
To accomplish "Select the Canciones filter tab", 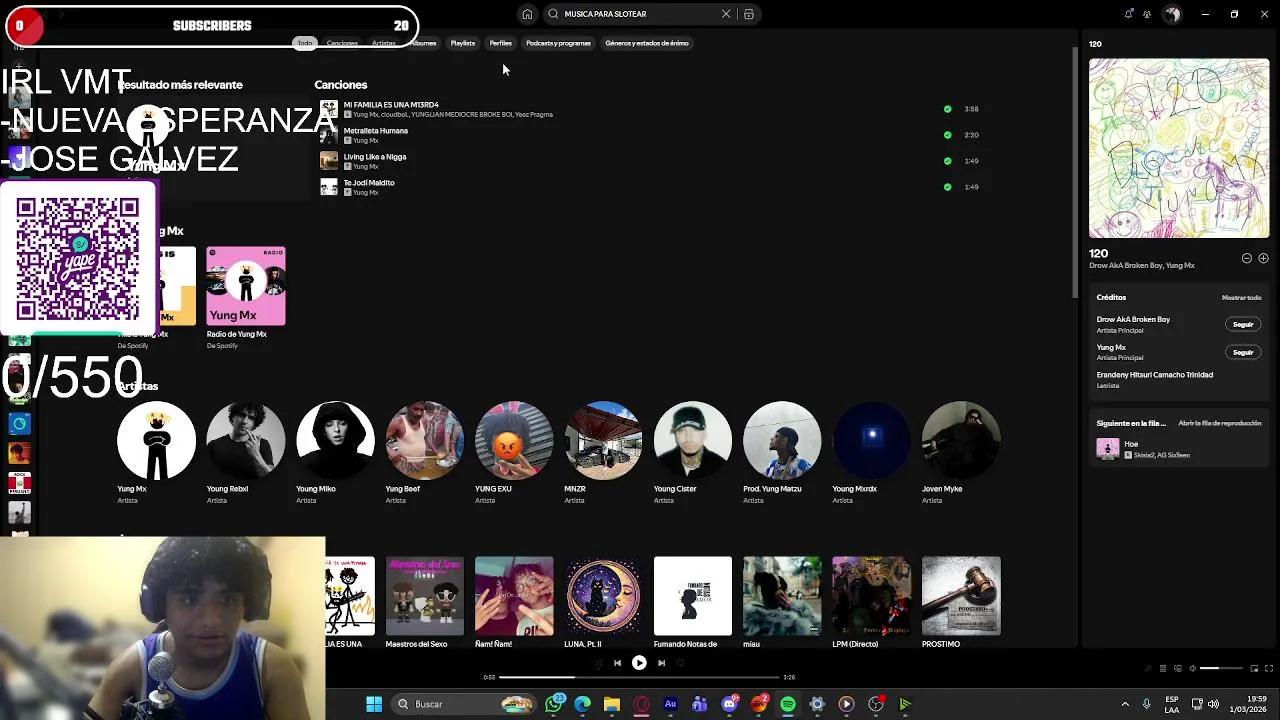I will pyautogui.click(x=342, y=43).
